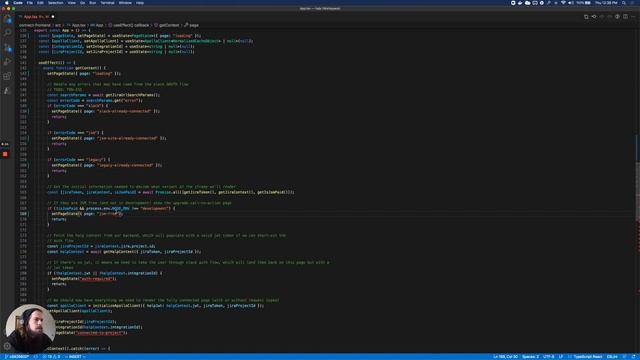Click the ESLint status bar item

pyautogui.click(x=612, y=357)
